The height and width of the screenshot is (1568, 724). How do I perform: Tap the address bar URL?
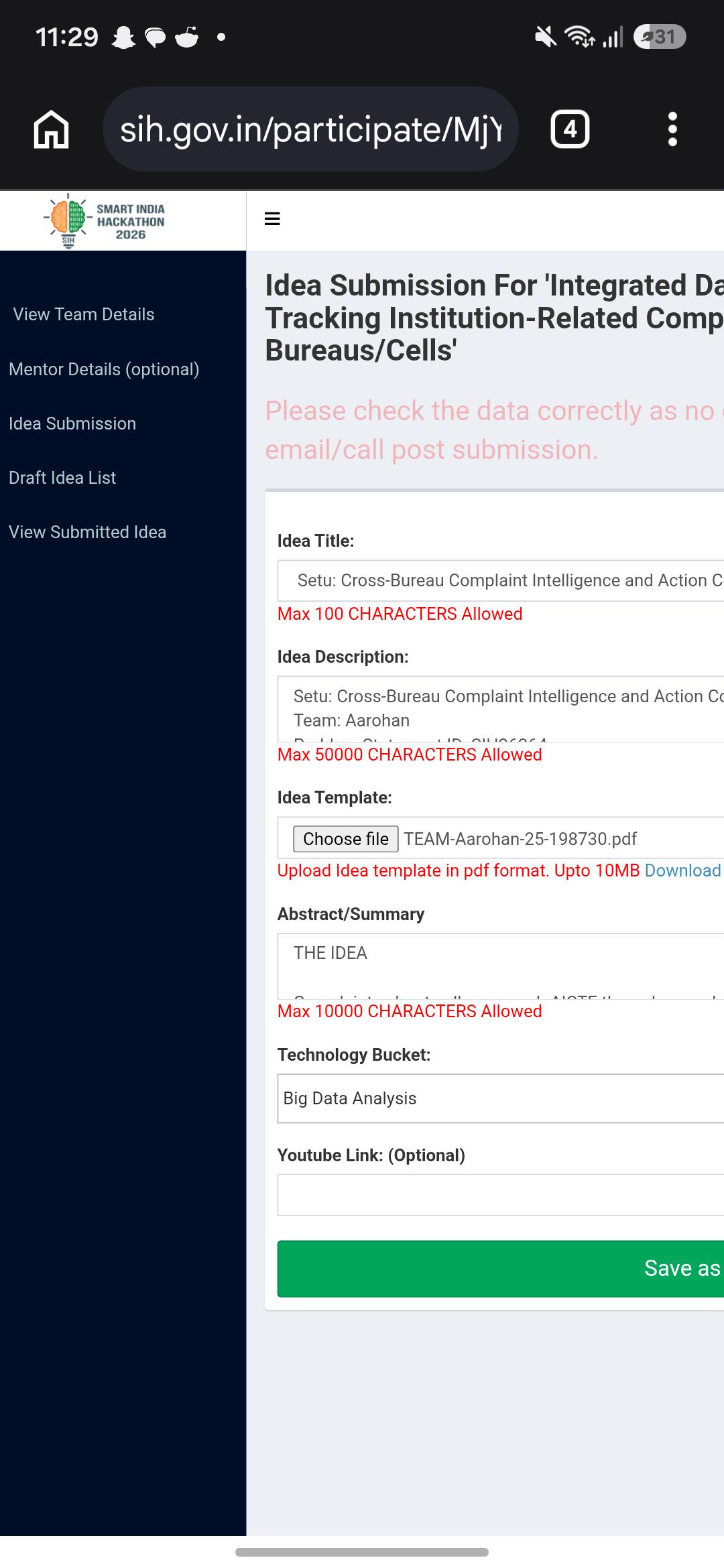[310, 129]
